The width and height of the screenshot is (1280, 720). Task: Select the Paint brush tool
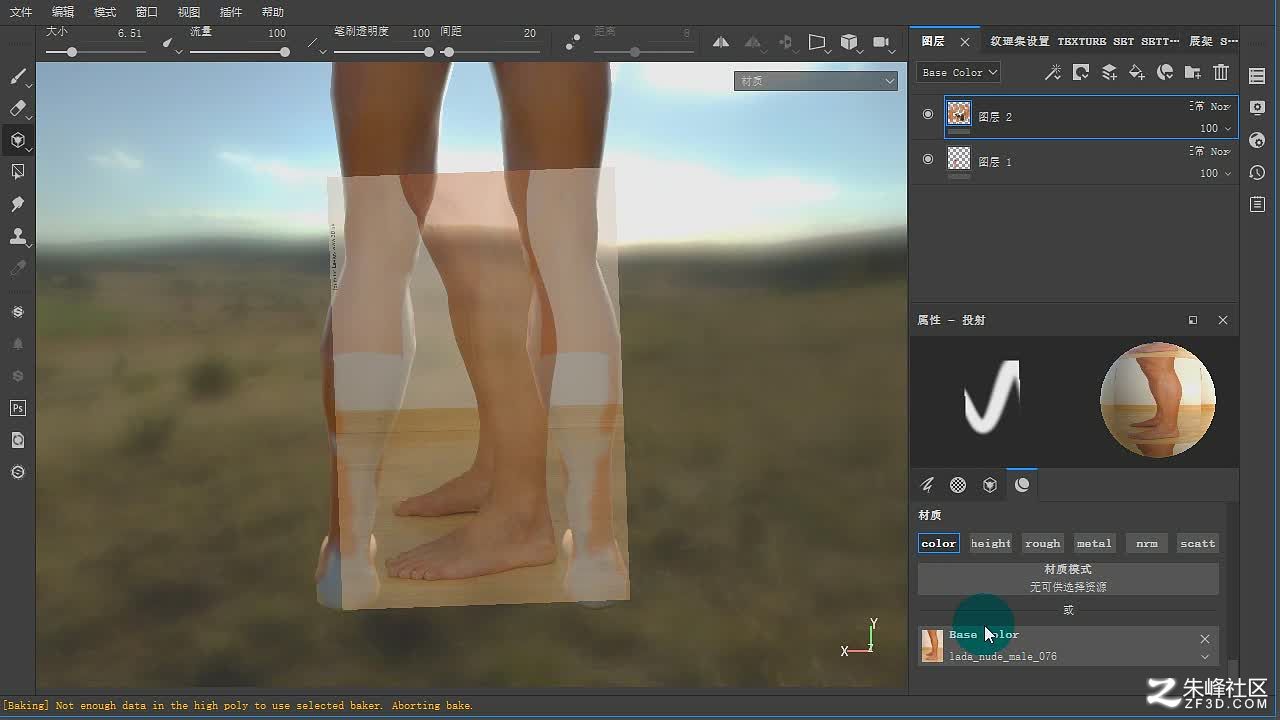[17, 77]
